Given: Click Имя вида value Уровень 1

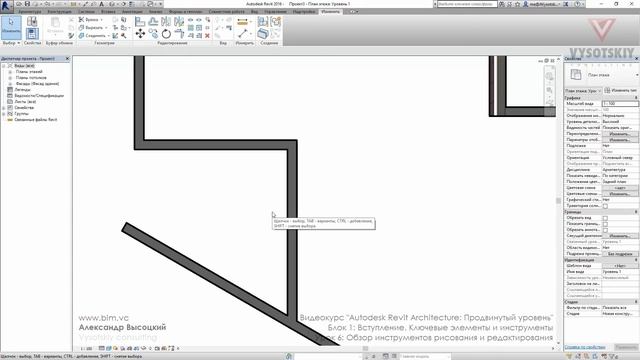Looking at the screenshot, I should click(620, 272).
